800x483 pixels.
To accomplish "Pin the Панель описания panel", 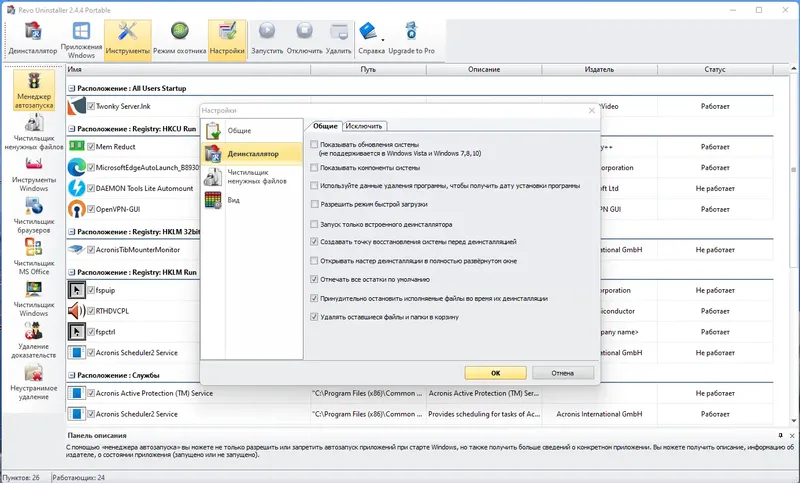I will 781,436.
